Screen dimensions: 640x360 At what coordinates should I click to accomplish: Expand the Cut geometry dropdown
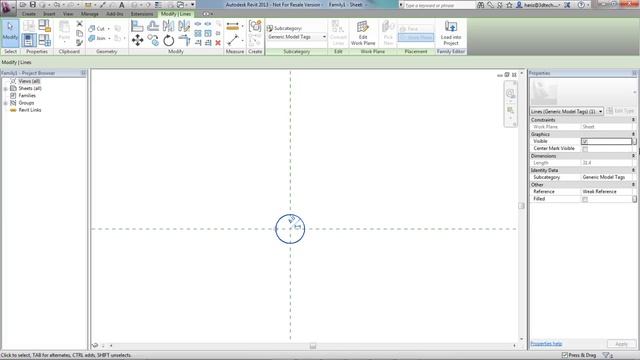pos(109,29)
